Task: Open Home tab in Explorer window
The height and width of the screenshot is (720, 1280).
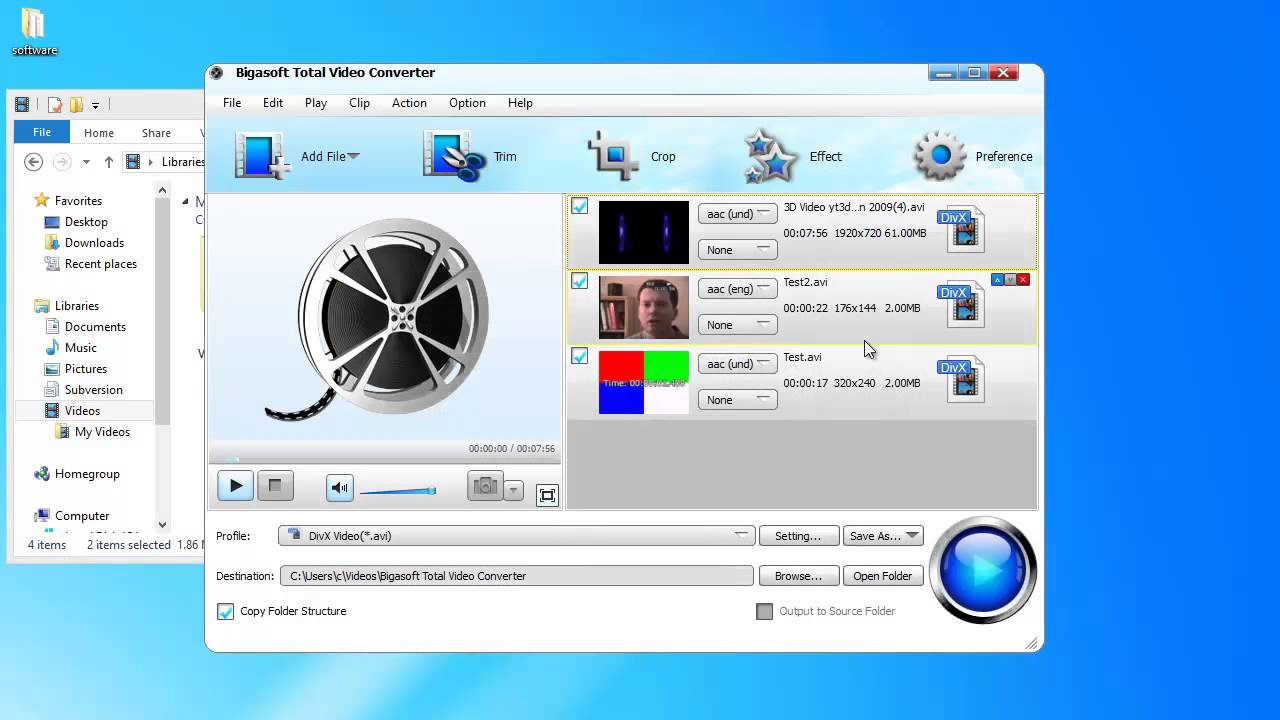Action: [99, 133]
